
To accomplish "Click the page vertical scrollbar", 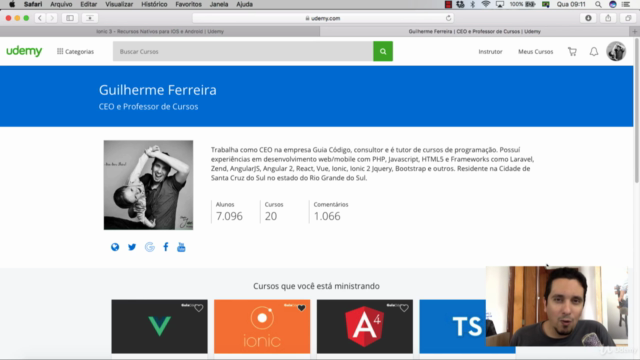I will (637, 110).
